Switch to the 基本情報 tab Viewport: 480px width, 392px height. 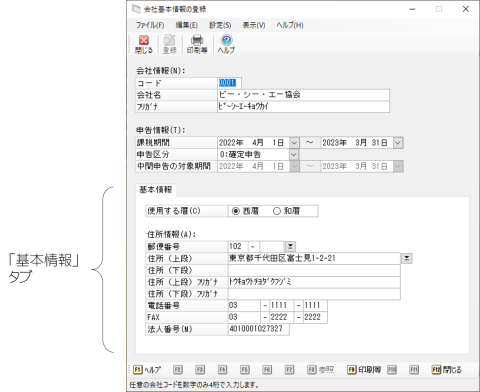[x=156, y=190]
